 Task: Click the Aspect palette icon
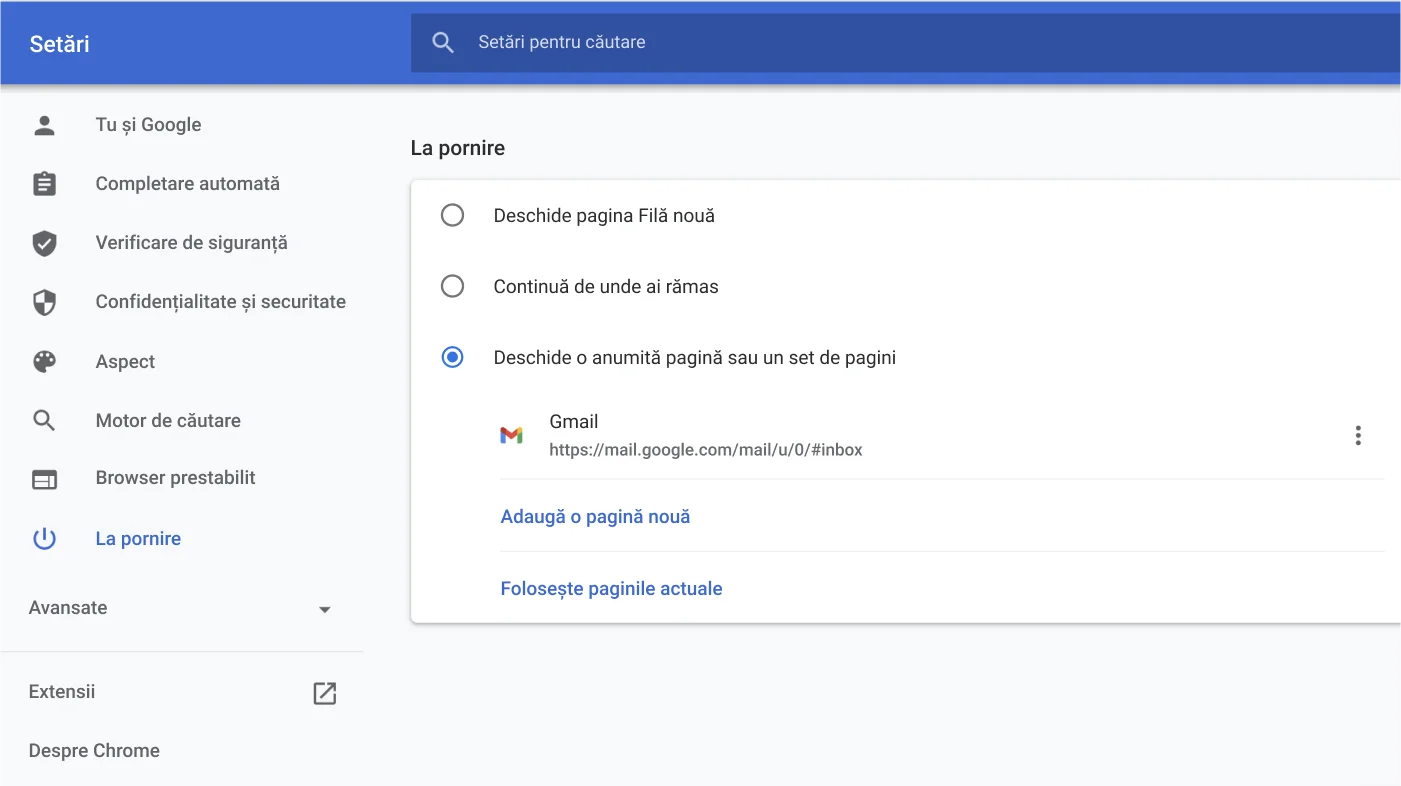point(44,361)
